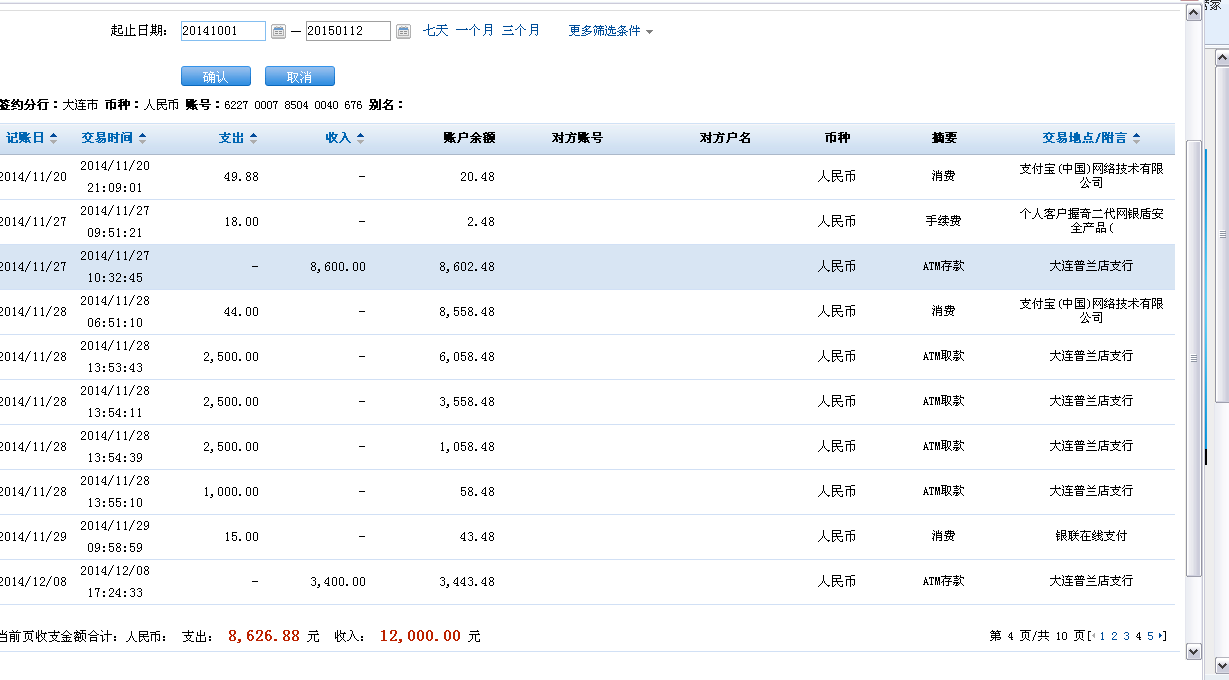The image size is (1229, 680).
Task: Select the 一个月 date range
Action: click(474, 31)
